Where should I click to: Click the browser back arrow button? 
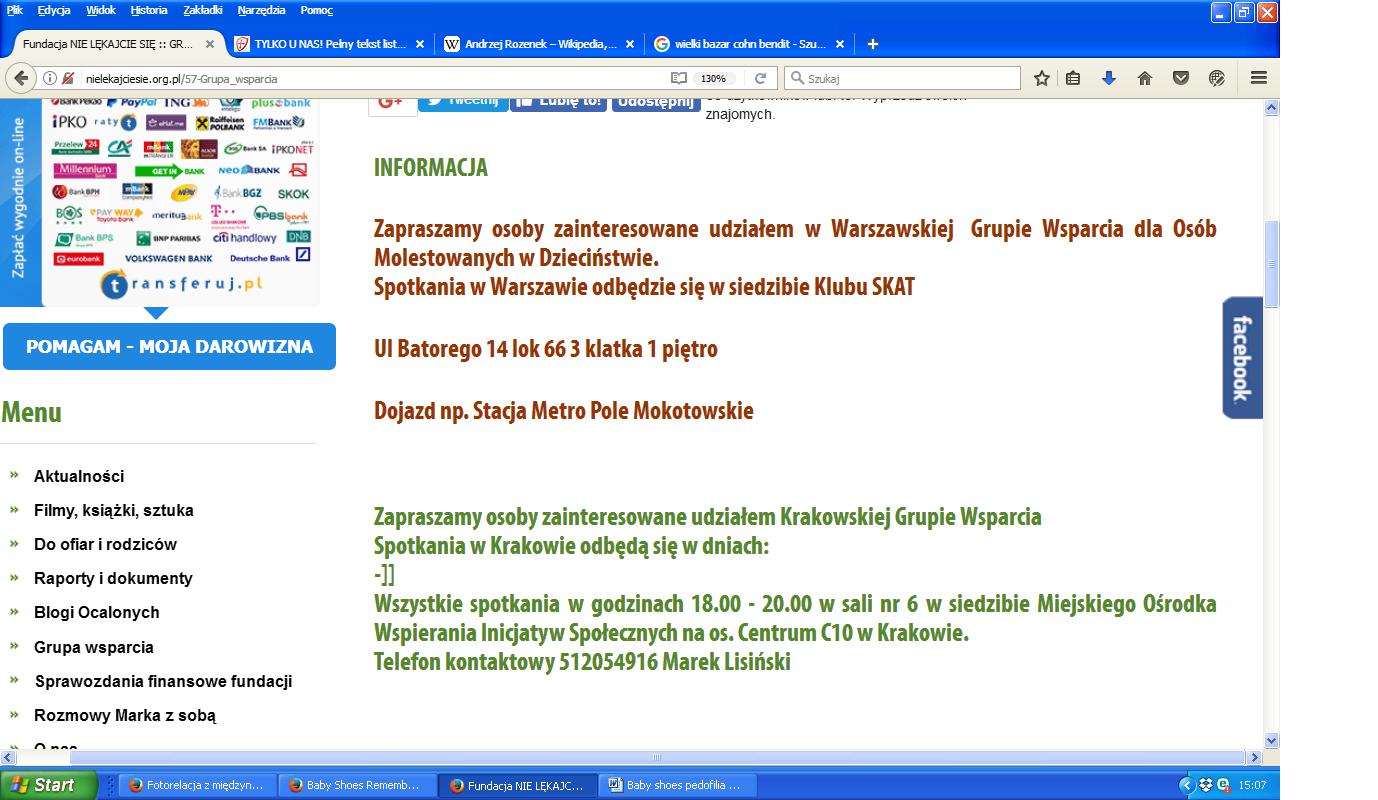(19, 78)
